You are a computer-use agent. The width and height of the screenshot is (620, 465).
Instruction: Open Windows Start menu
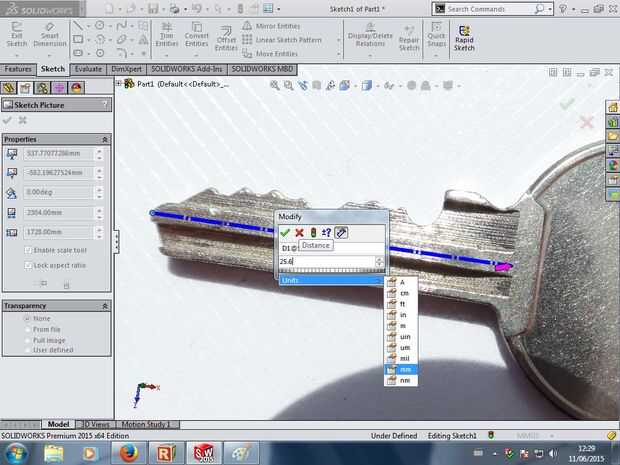tap(15, 453)
